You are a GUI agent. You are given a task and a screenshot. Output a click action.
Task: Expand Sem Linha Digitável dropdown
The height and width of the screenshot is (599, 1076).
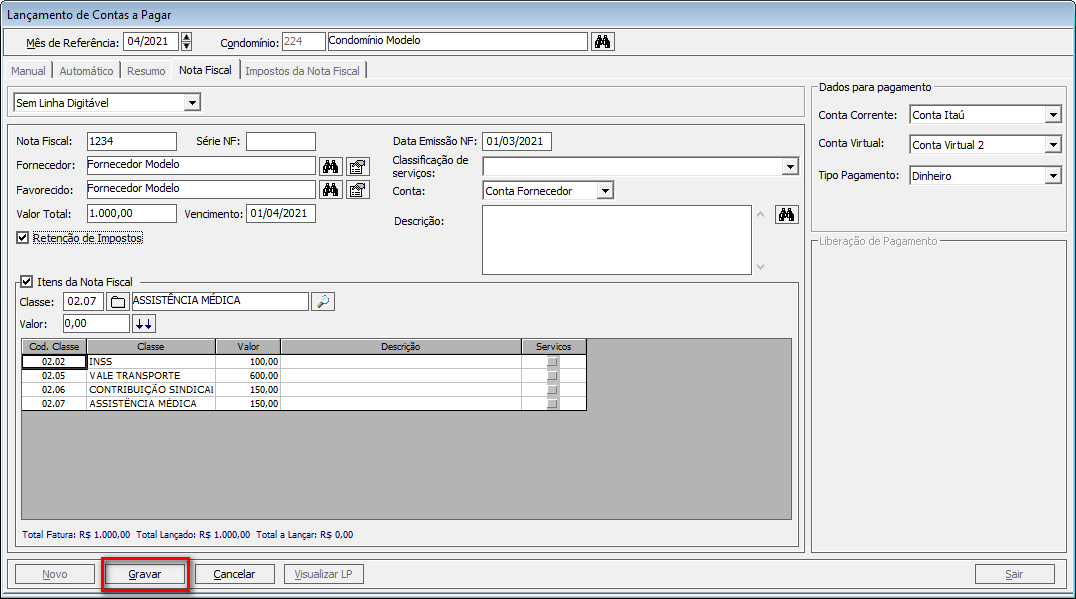pyautogui.click(x=192, y=103)
